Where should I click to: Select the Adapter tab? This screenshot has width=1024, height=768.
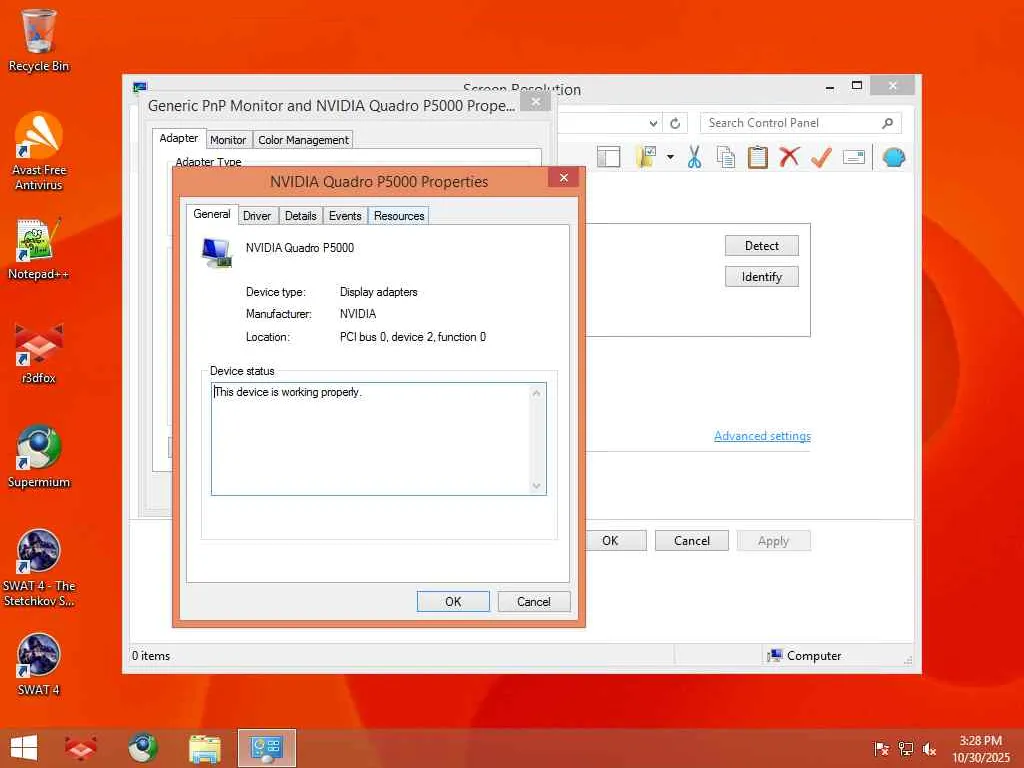click(x=179, y=138)
